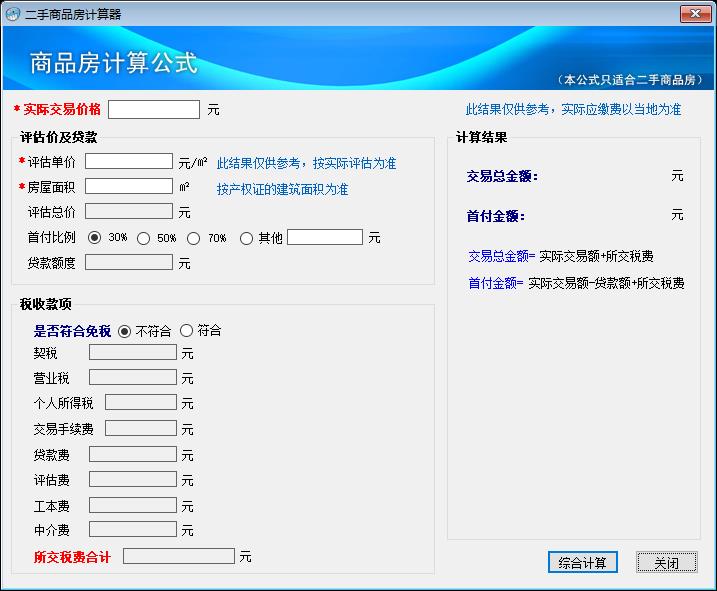Screen dimensions: 717x591
Task: Click the 交易总金额= formula text
Action: (501, 256)
